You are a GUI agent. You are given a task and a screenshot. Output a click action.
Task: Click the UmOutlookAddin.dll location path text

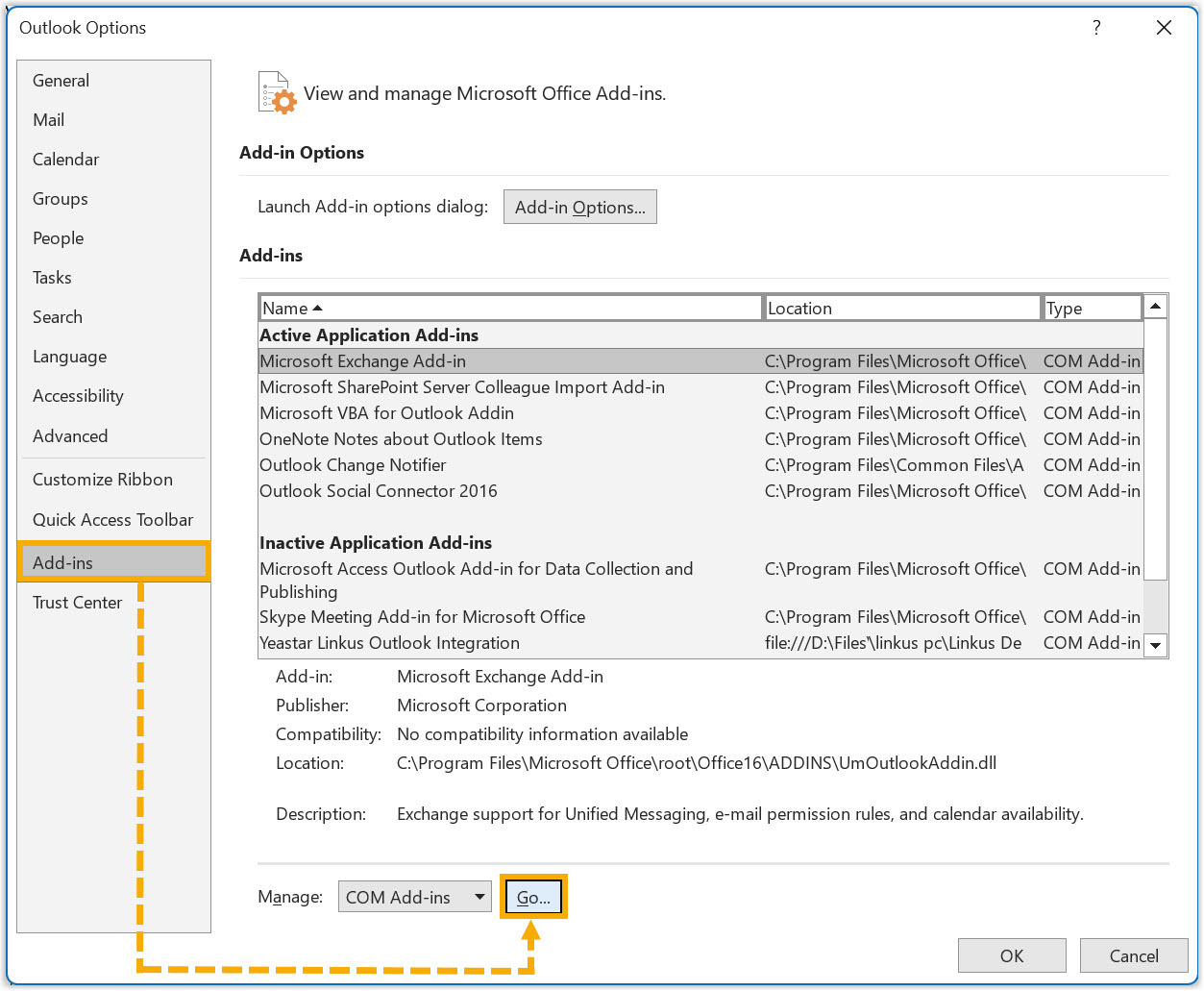click(697, 763)
